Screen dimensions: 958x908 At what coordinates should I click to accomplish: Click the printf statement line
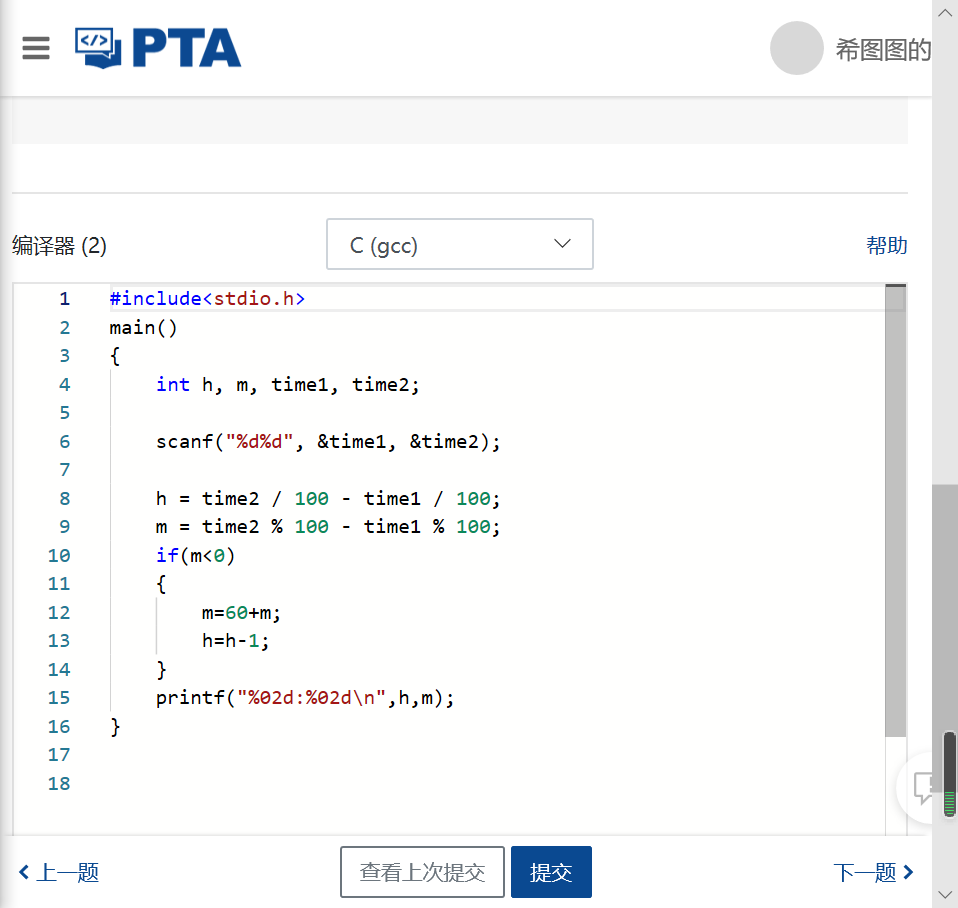(305, 698)
